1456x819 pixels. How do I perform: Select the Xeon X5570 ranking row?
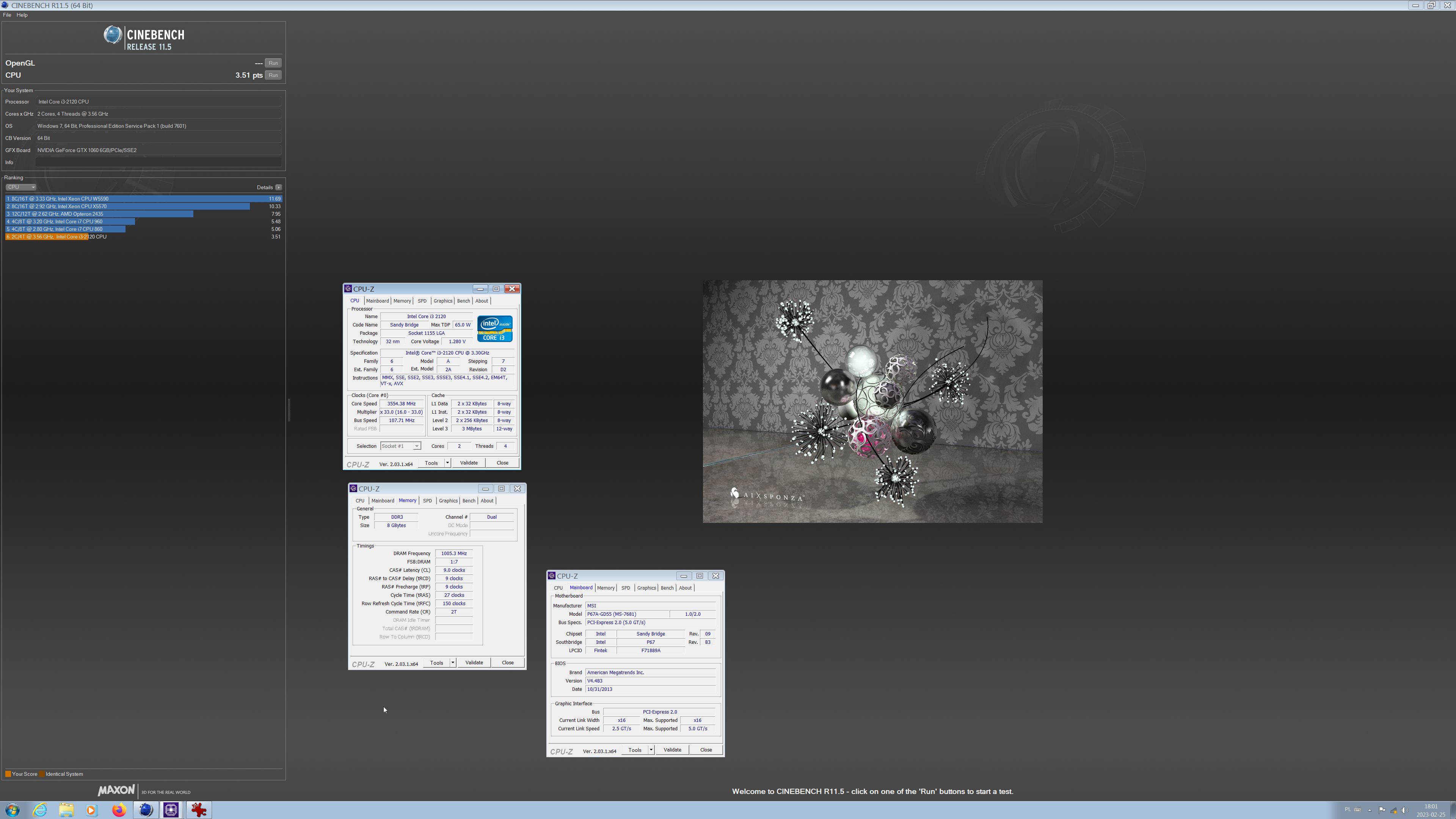144,206
